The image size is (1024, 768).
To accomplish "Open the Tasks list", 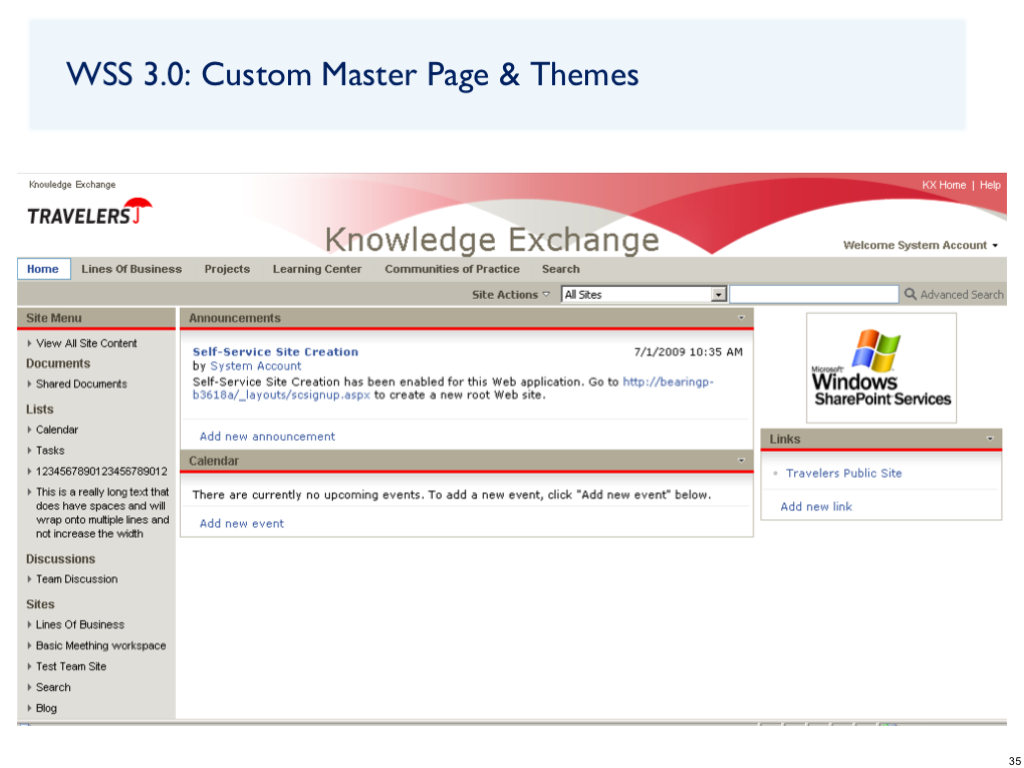I will pyautogui.click(x=50, y=450).
